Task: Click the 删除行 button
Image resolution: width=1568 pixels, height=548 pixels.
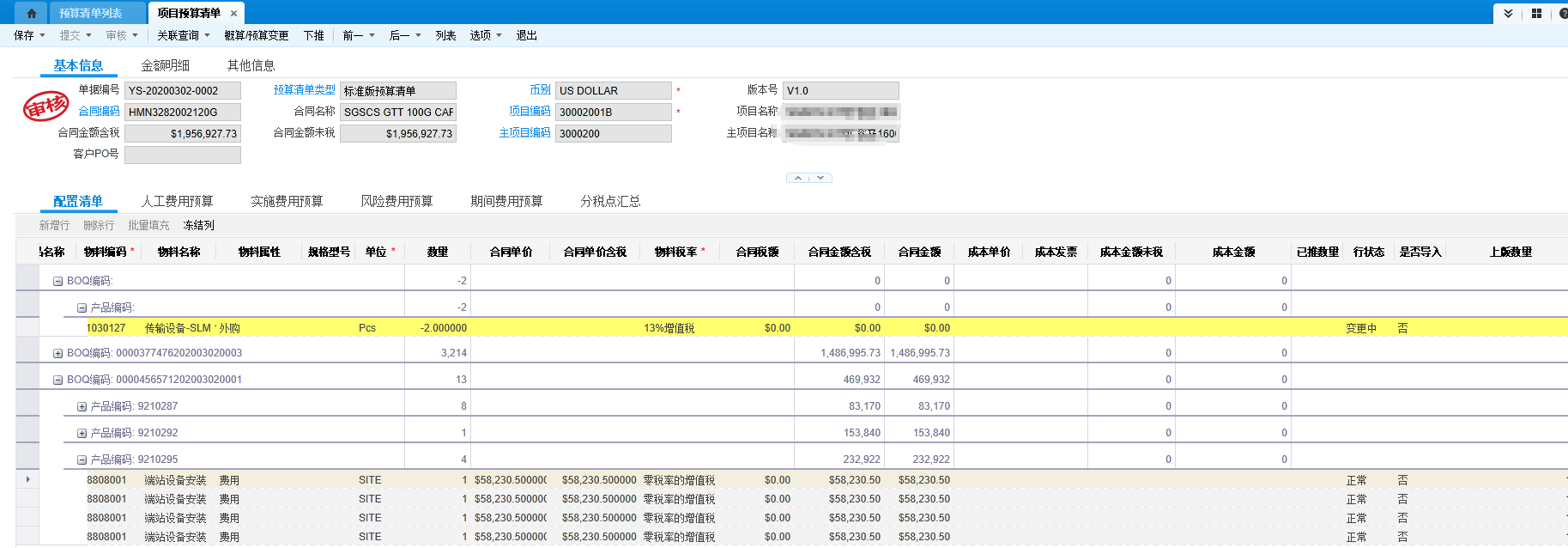Action: 99,225
